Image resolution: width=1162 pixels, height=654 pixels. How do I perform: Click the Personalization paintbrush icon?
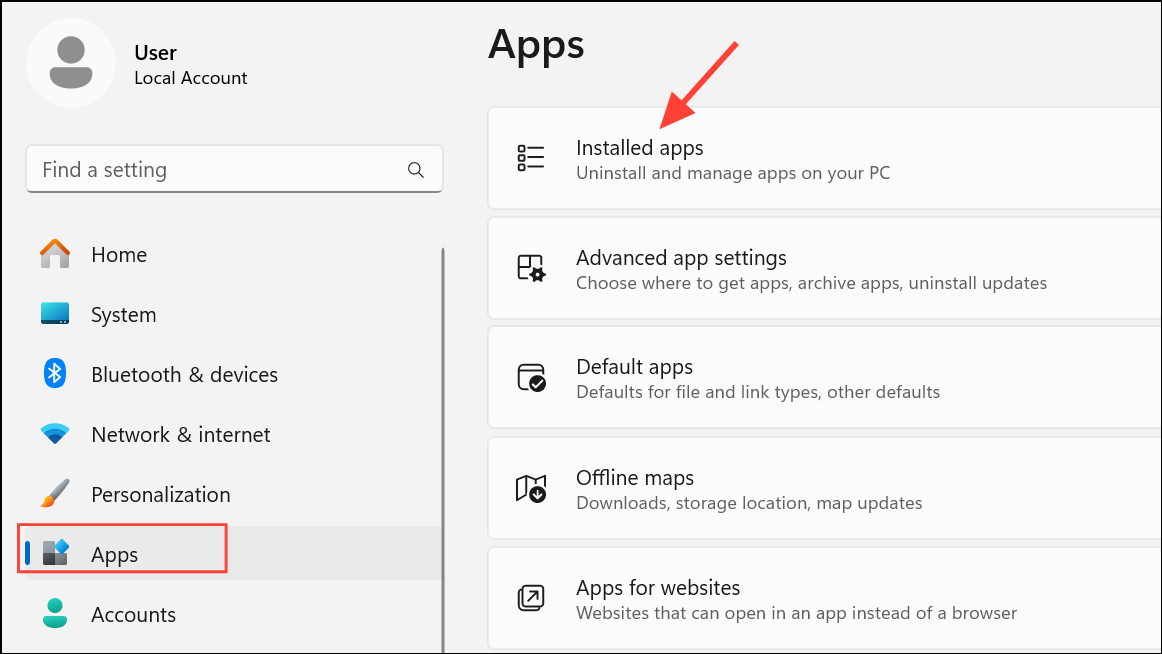click(55, 493)
